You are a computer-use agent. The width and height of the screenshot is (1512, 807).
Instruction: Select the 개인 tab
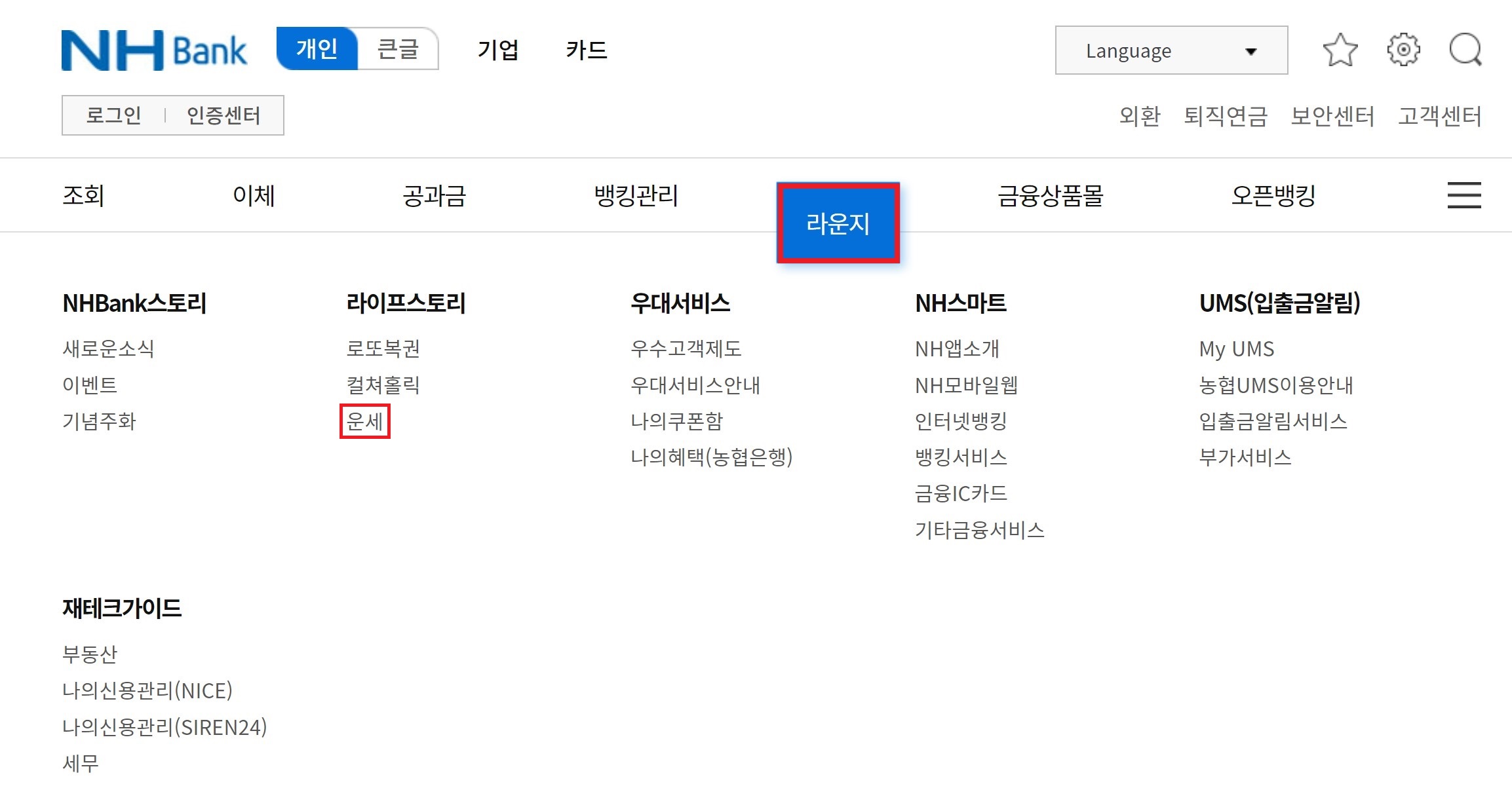point(317,49)
